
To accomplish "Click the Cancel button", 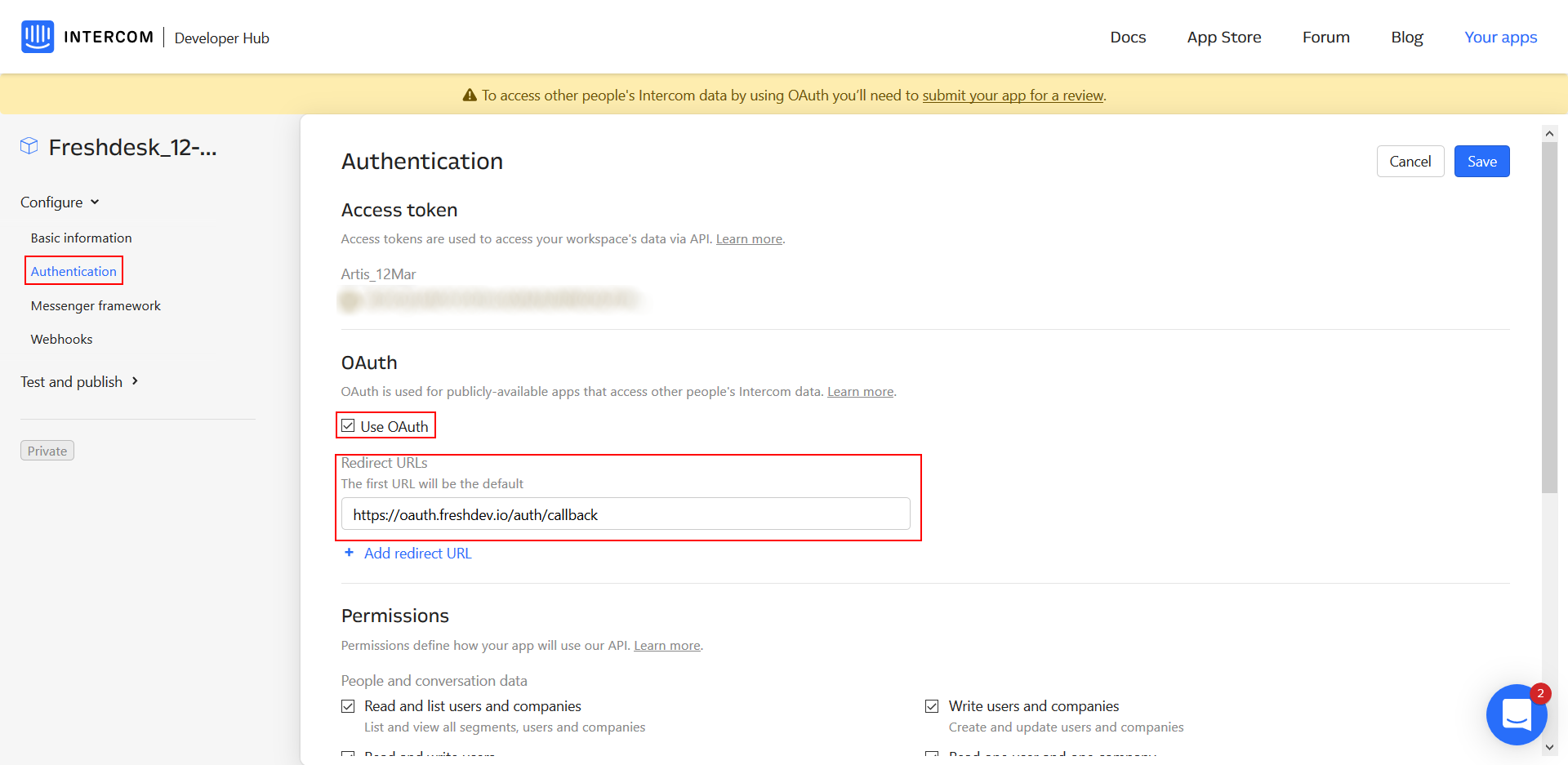I will pyautogui.click(x=1410, y=161).
